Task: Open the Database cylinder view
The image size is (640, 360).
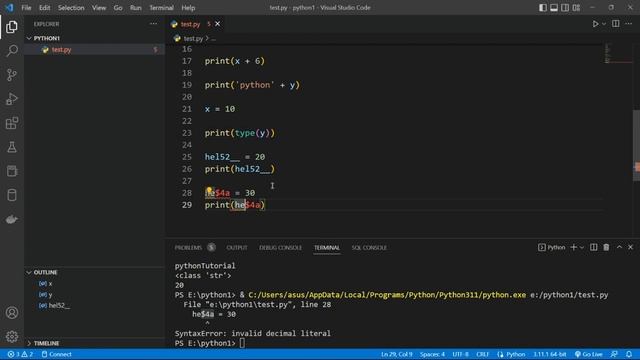Action: [12, 195]
